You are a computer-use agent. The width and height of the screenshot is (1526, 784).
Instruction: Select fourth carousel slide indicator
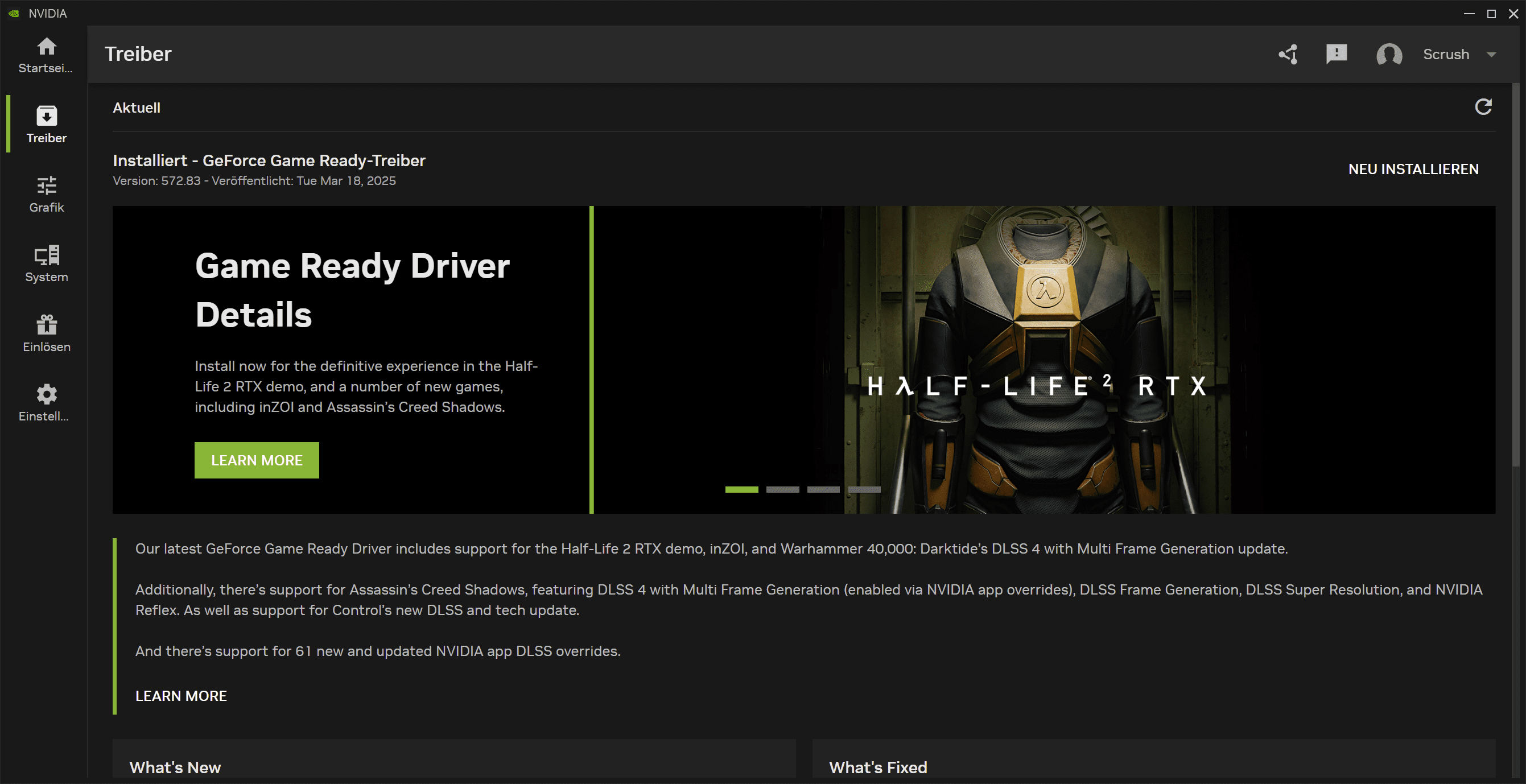864,490
